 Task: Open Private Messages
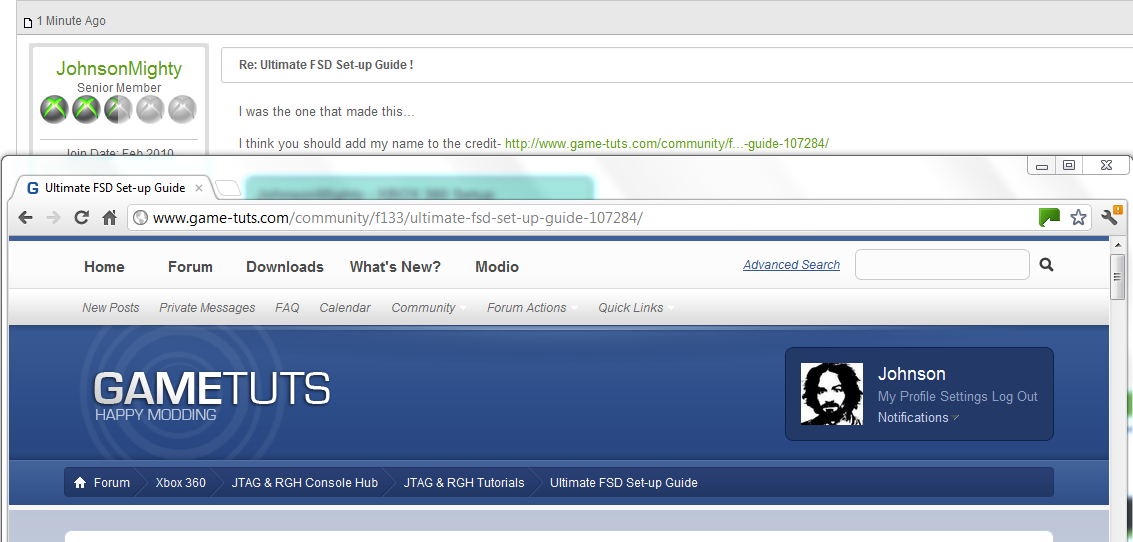207,308
